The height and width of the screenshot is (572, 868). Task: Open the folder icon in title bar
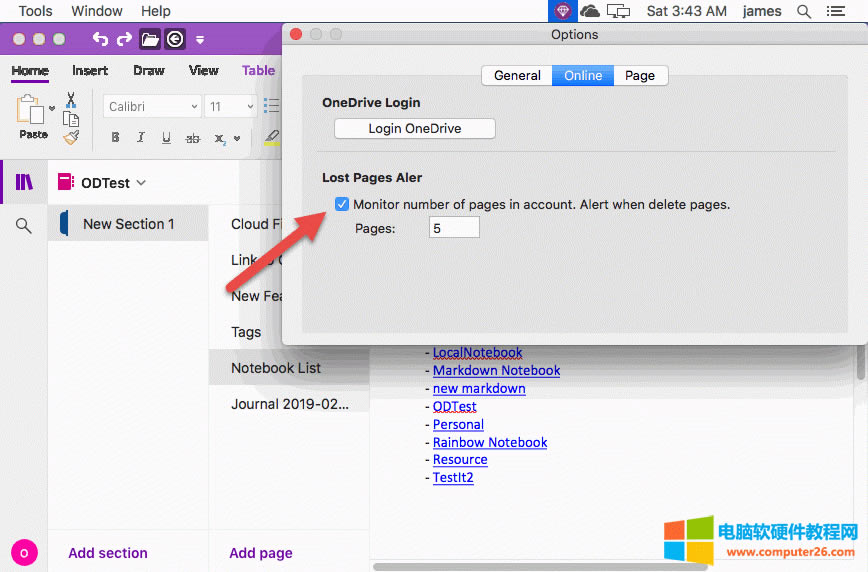pyautogui.click(x=150, y=39)
